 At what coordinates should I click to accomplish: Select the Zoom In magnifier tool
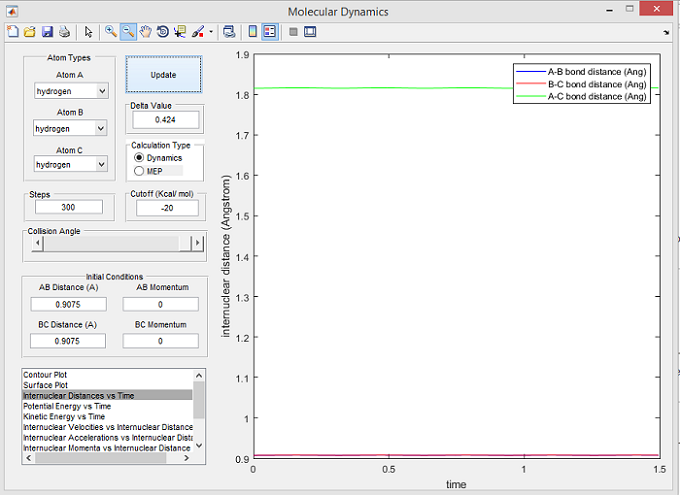[111, 31]
